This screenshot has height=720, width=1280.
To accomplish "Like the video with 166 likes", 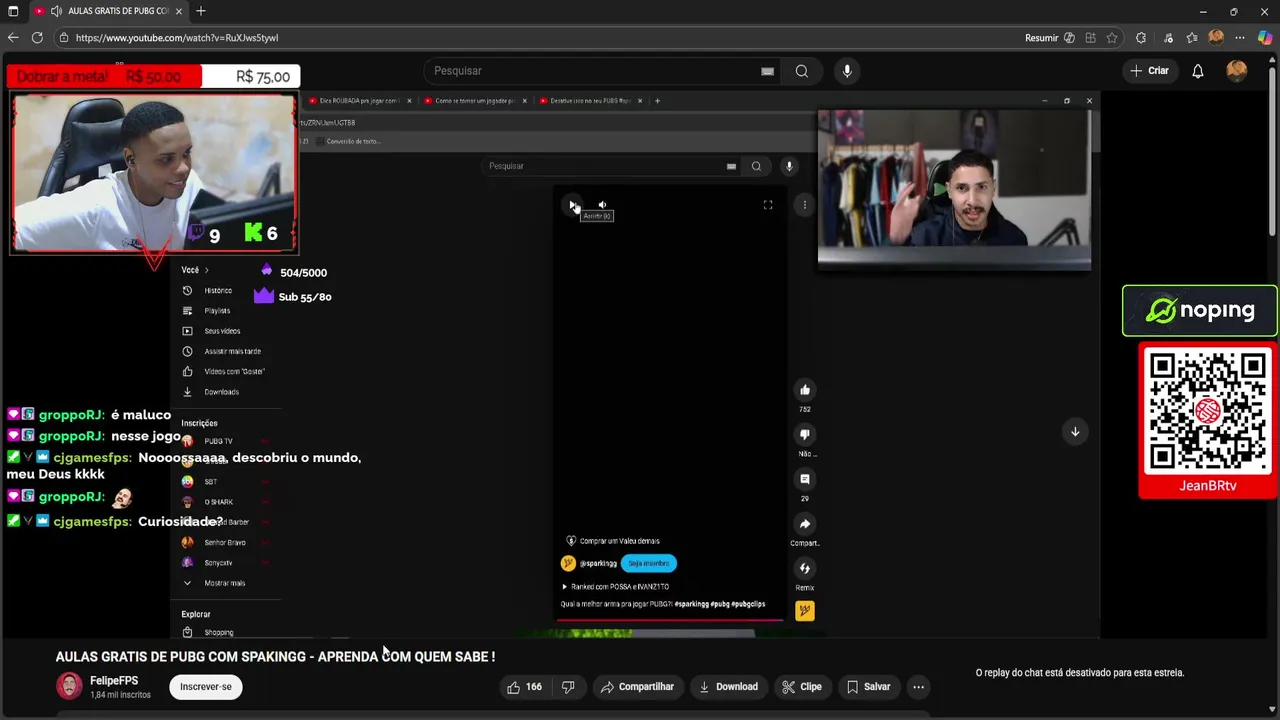I will (x=524, y=687).
